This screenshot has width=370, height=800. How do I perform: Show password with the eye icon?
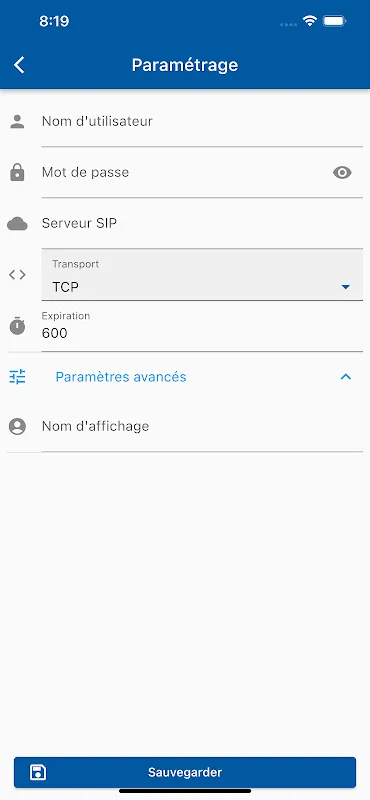click(342, 172)
